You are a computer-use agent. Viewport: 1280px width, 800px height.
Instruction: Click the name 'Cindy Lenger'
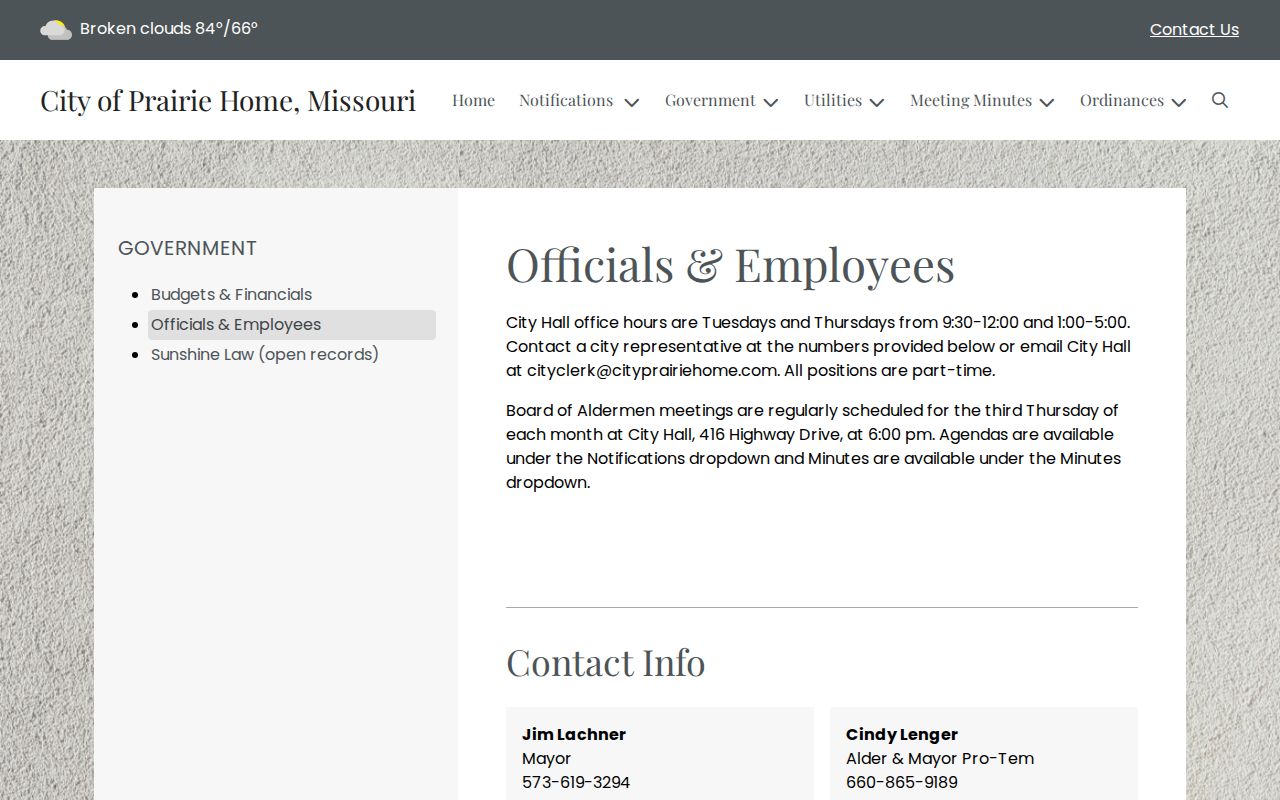[x=902, y=734]
